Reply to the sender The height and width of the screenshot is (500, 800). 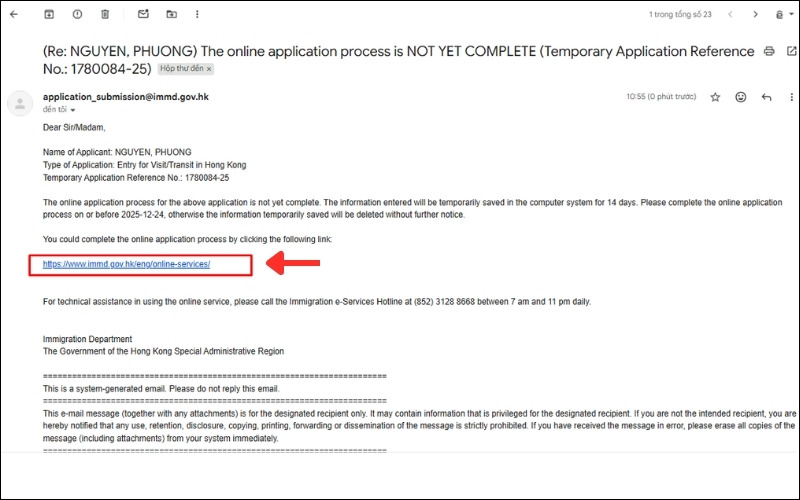tap(766, 97)
